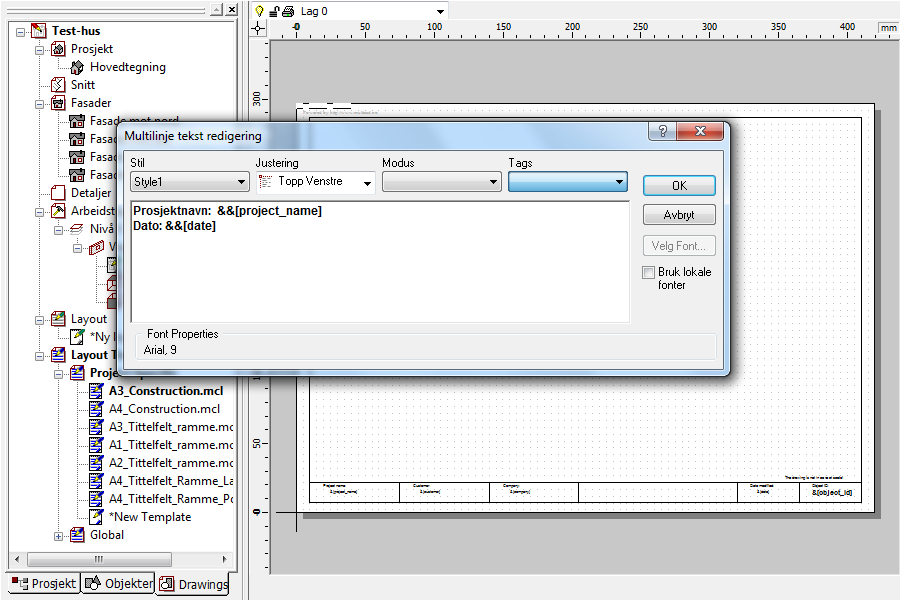The height and width of the screenshot is (600, 900).
Task: Click the Fasader facade icon
Action: (x=58, y=103)
